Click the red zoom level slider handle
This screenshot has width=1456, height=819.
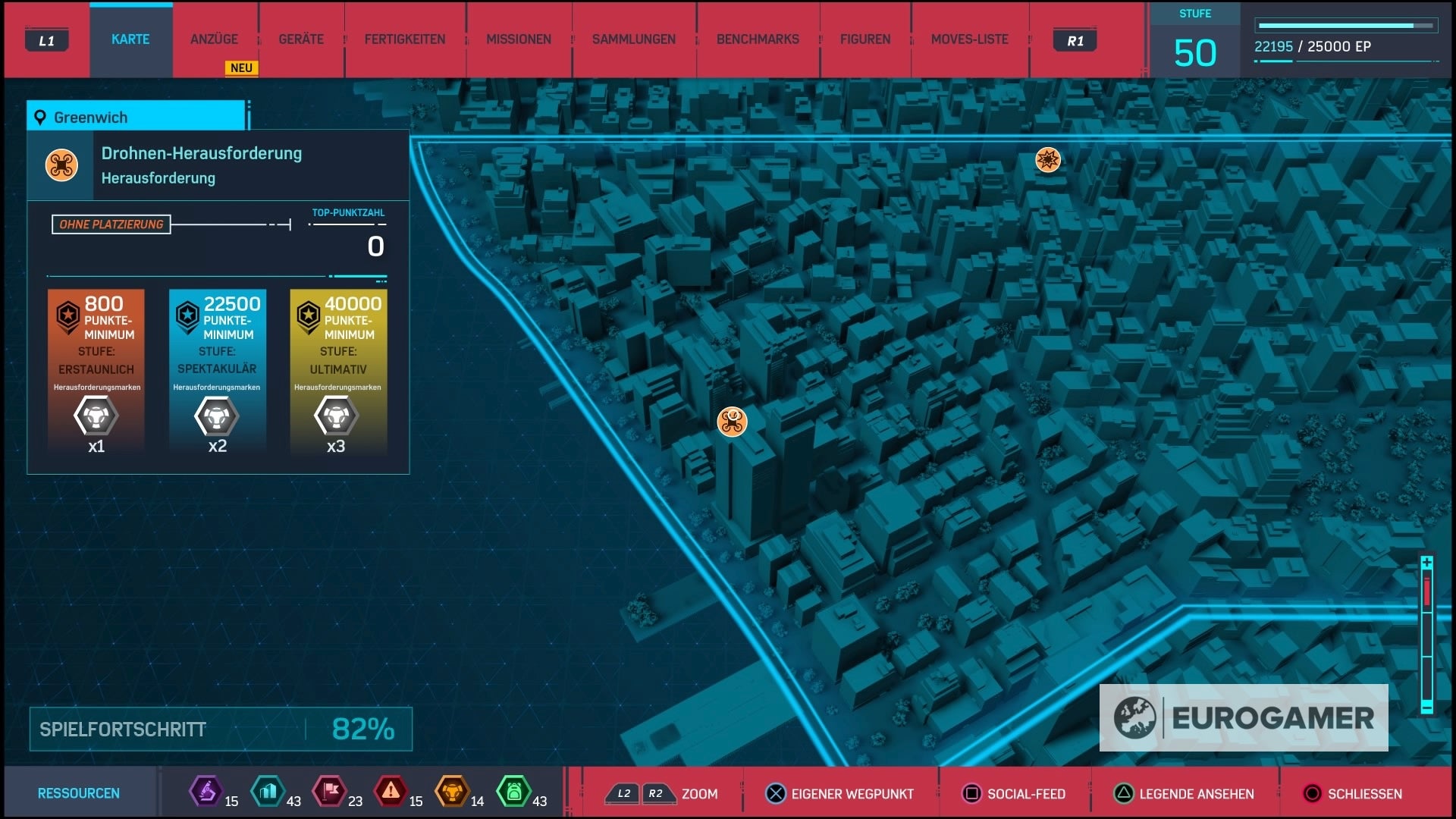1427,593
